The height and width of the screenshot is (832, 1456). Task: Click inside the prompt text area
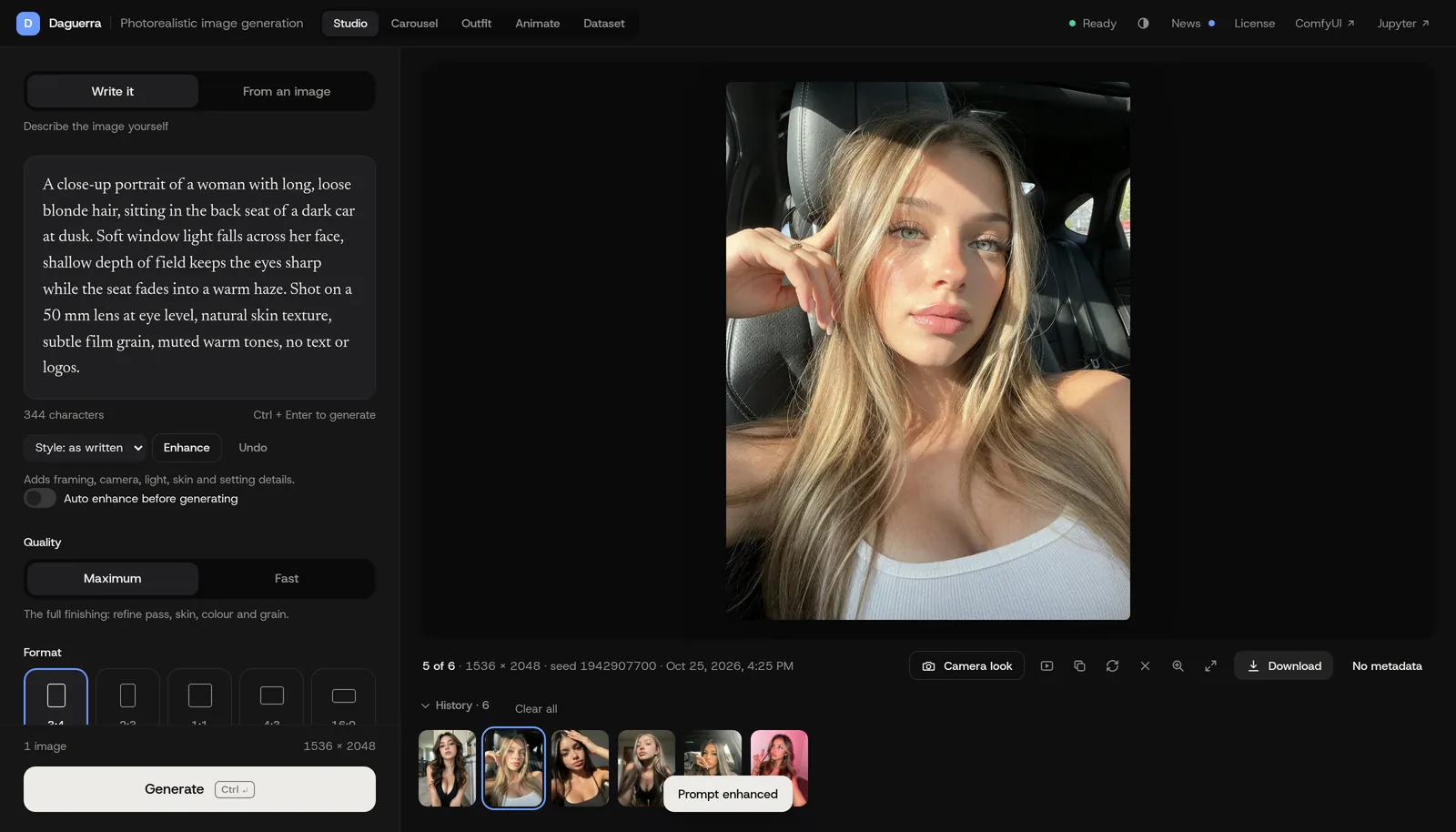click(199, 277)
